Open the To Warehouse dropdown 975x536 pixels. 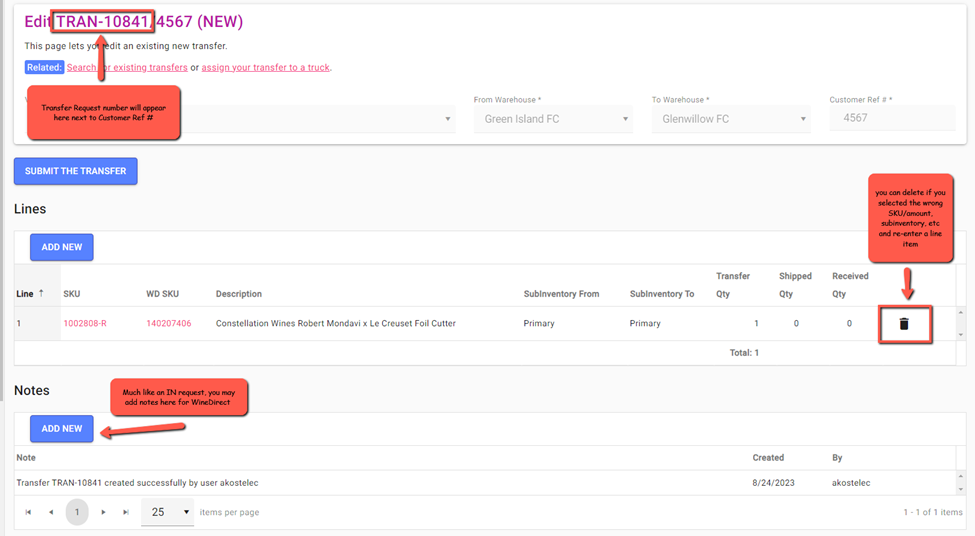point(731,119)
